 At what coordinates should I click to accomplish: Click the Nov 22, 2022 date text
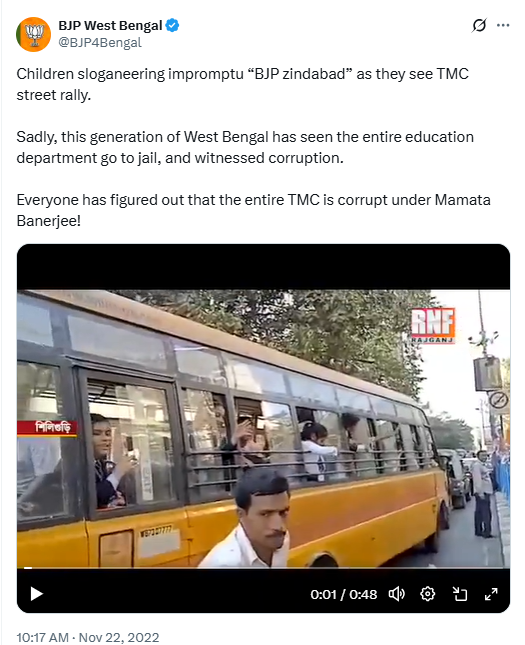(119, 637)
